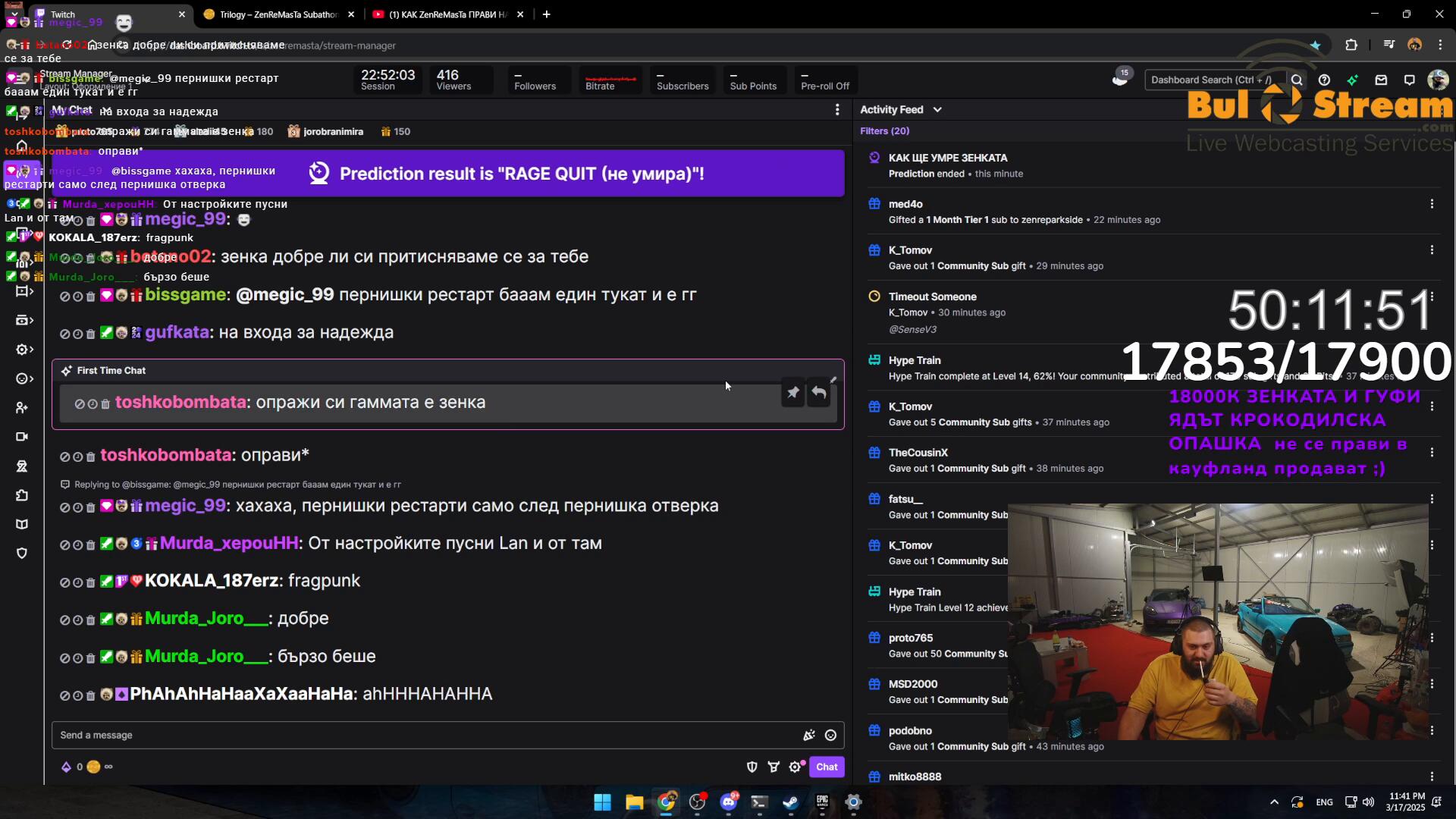Switch to Trilogy ZenReMasTa Subathon browser tab
This screenshot has height=819, width=1456.
tap(278, 14)
